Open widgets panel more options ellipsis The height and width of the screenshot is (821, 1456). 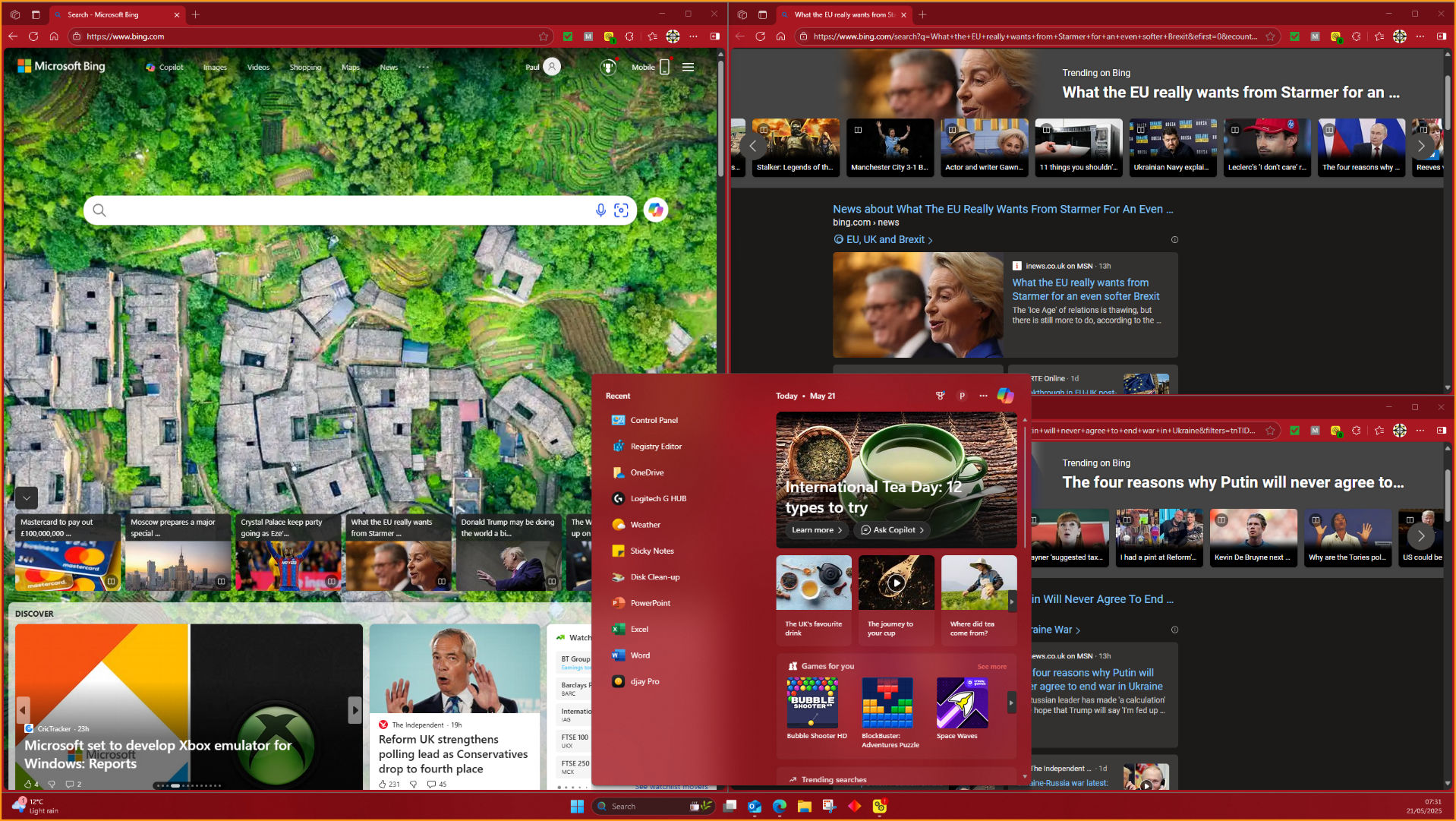983,396
